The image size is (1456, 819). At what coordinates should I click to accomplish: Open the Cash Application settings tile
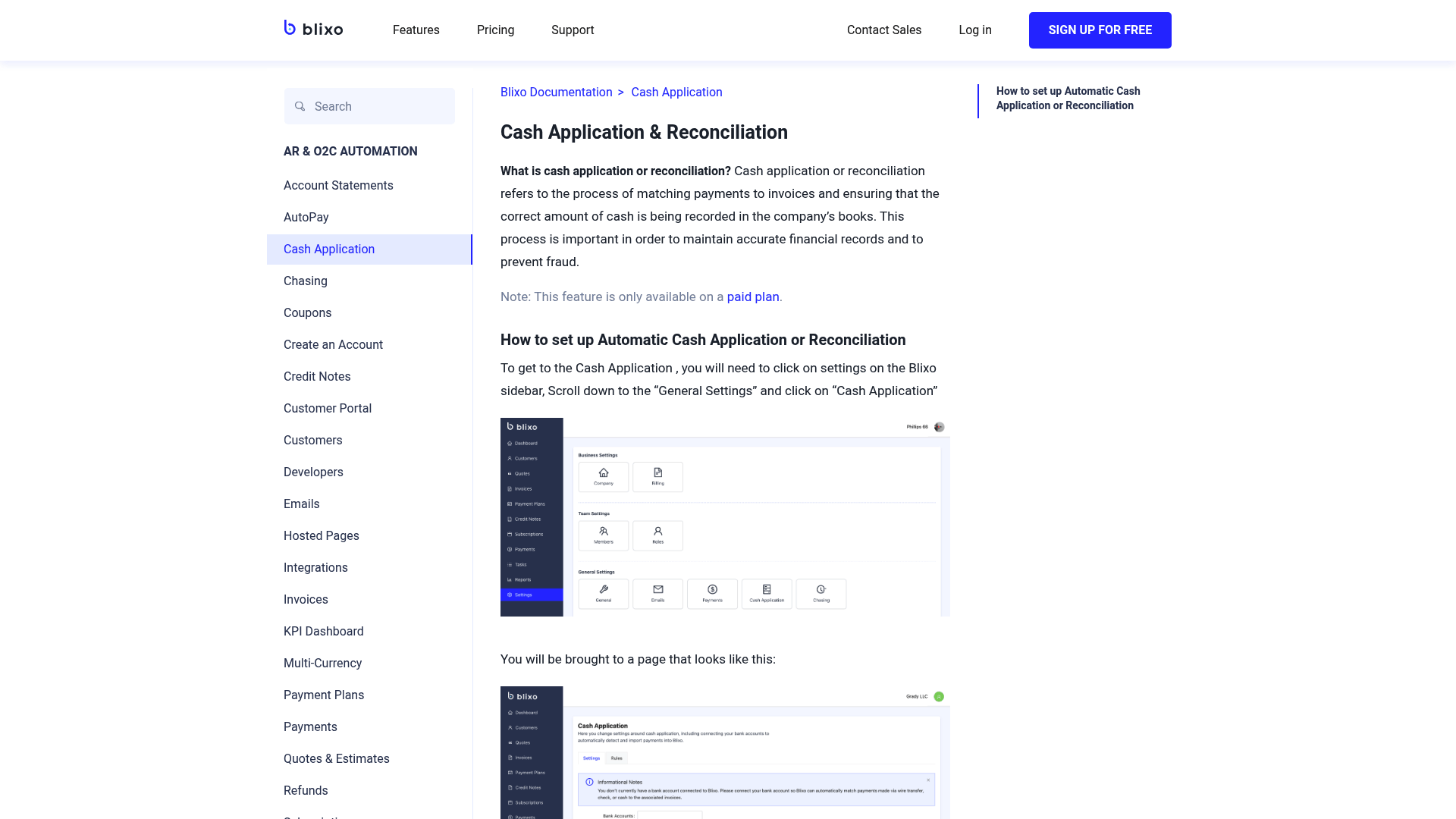click(x=767, y=594)
